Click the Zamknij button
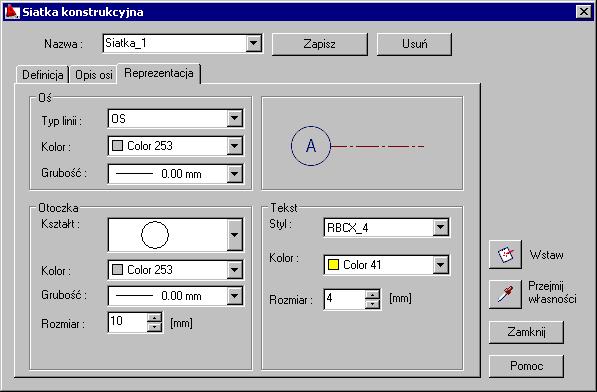Screen dimensions: 597x392 click(x=526, y=332)
